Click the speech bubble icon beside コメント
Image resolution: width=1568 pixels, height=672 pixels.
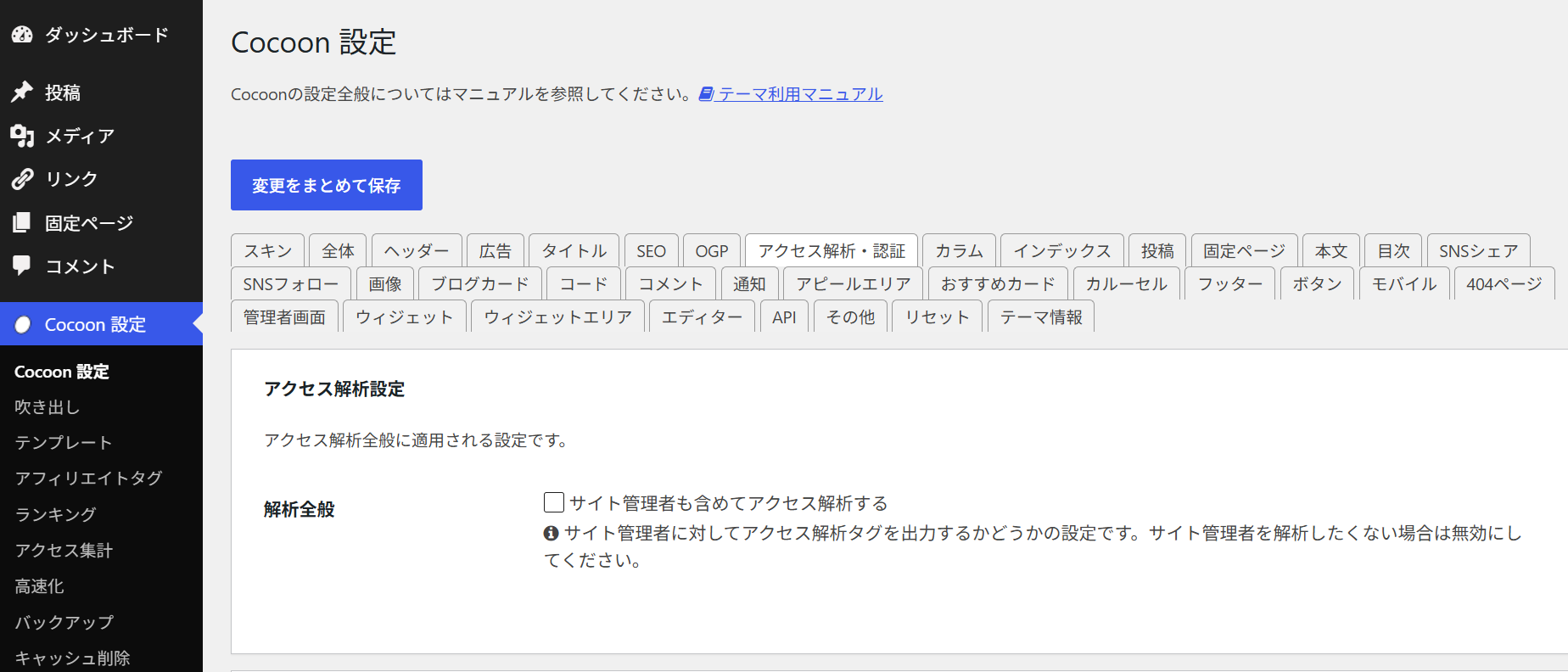pos(22,266)
